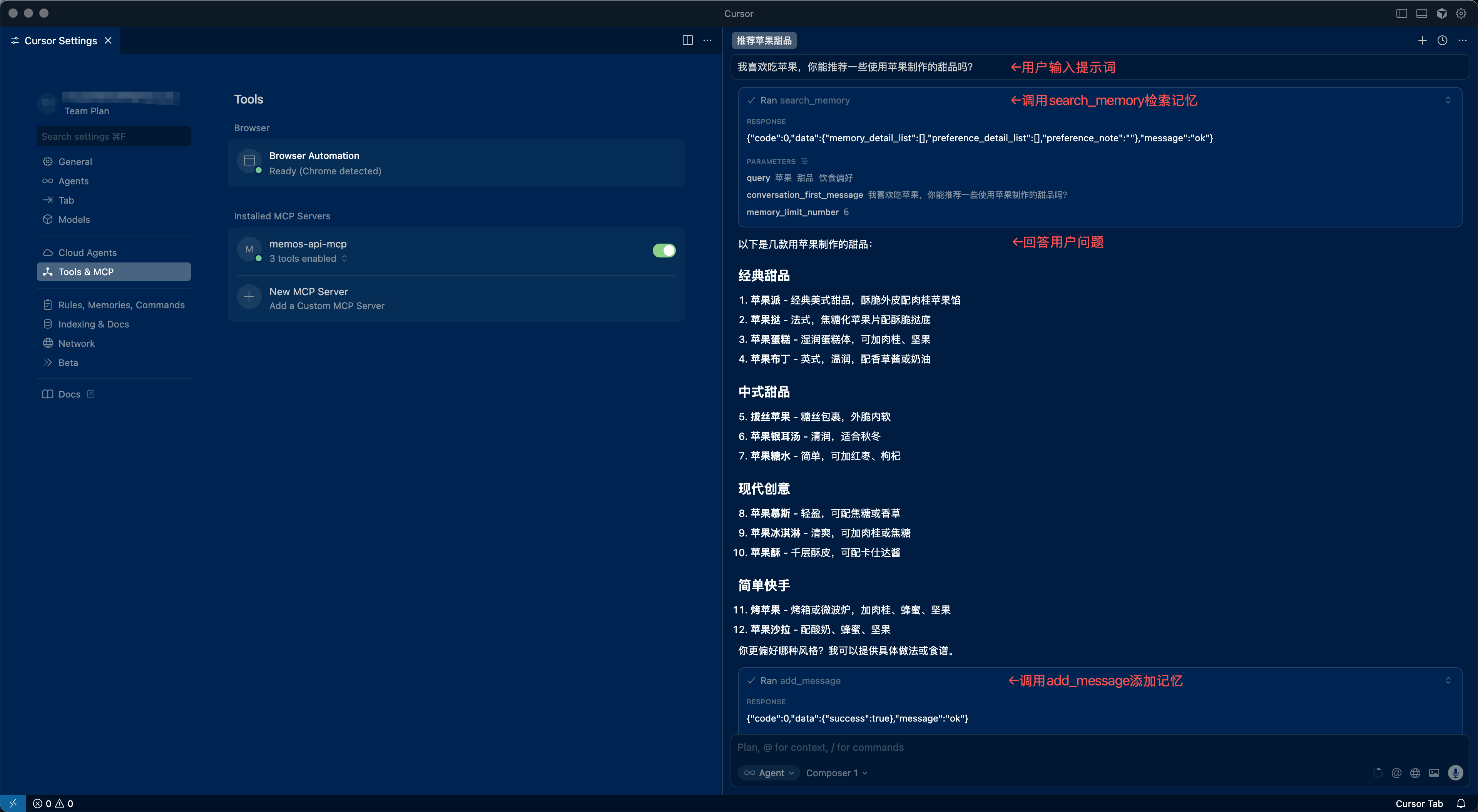Open the Indexing & Docs section

point(94,324)
